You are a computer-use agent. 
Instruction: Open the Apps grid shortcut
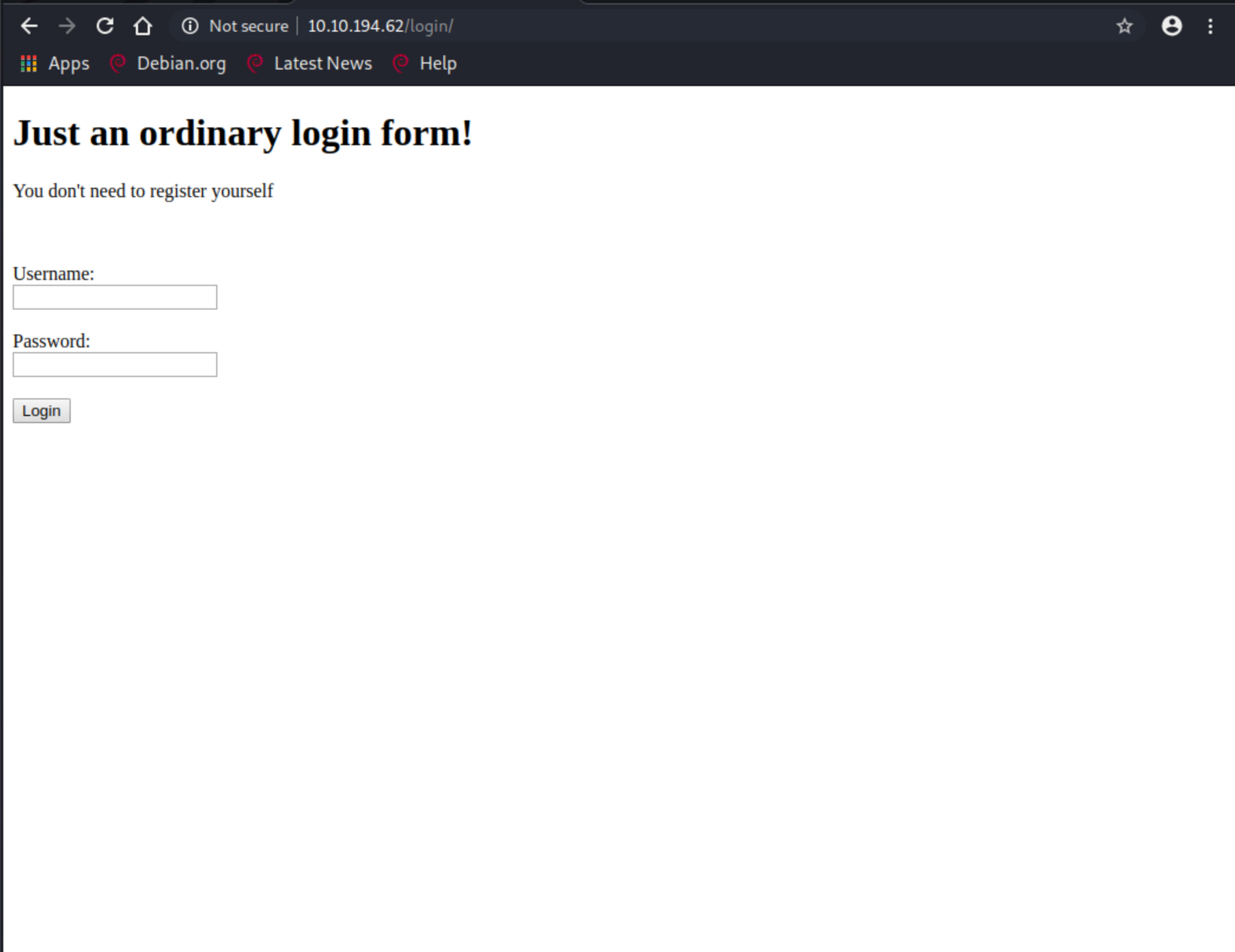pyautogui.click(x=55, y=63)
